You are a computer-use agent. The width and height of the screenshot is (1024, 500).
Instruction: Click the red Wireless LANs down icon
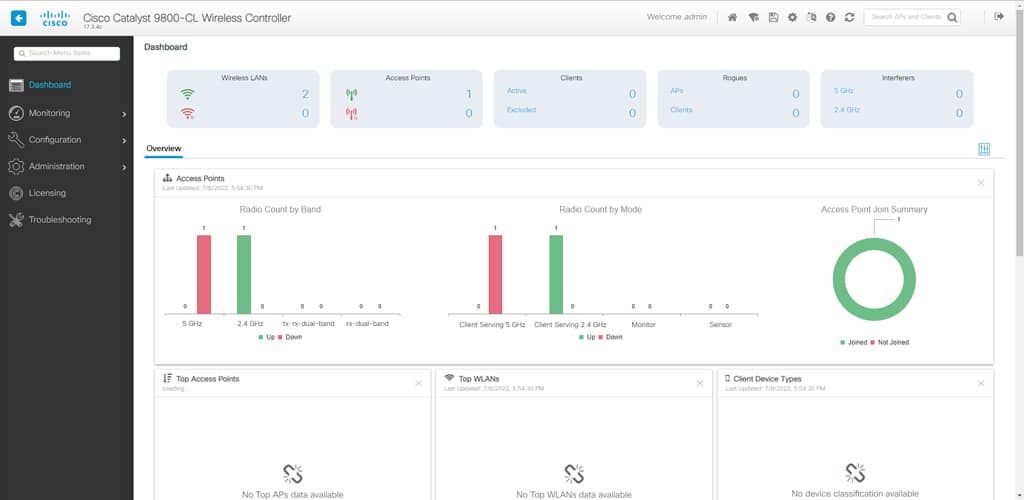point(188,114)
